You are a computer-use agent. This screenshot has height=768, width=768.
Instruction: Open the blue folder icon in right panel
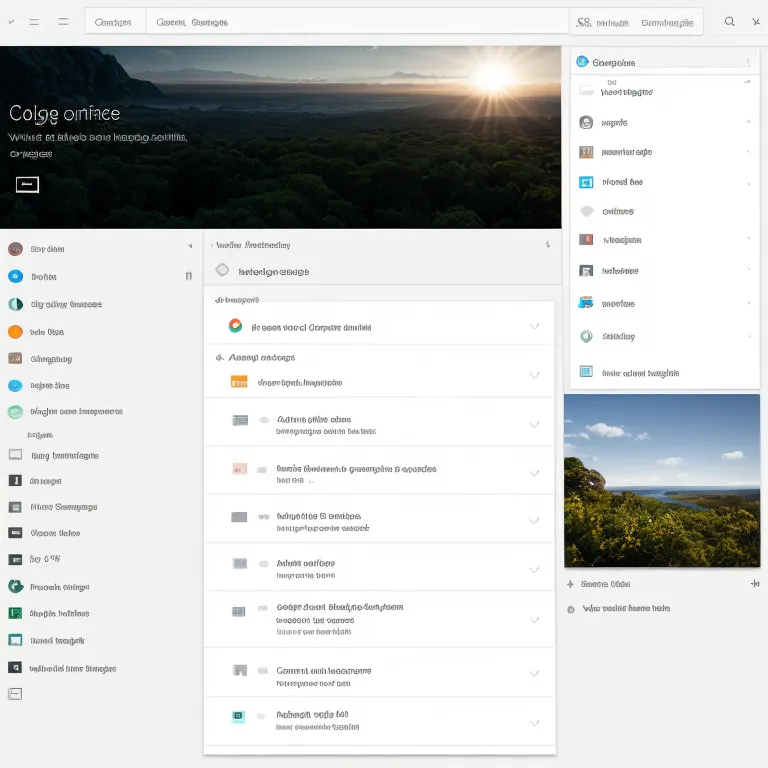586,303
